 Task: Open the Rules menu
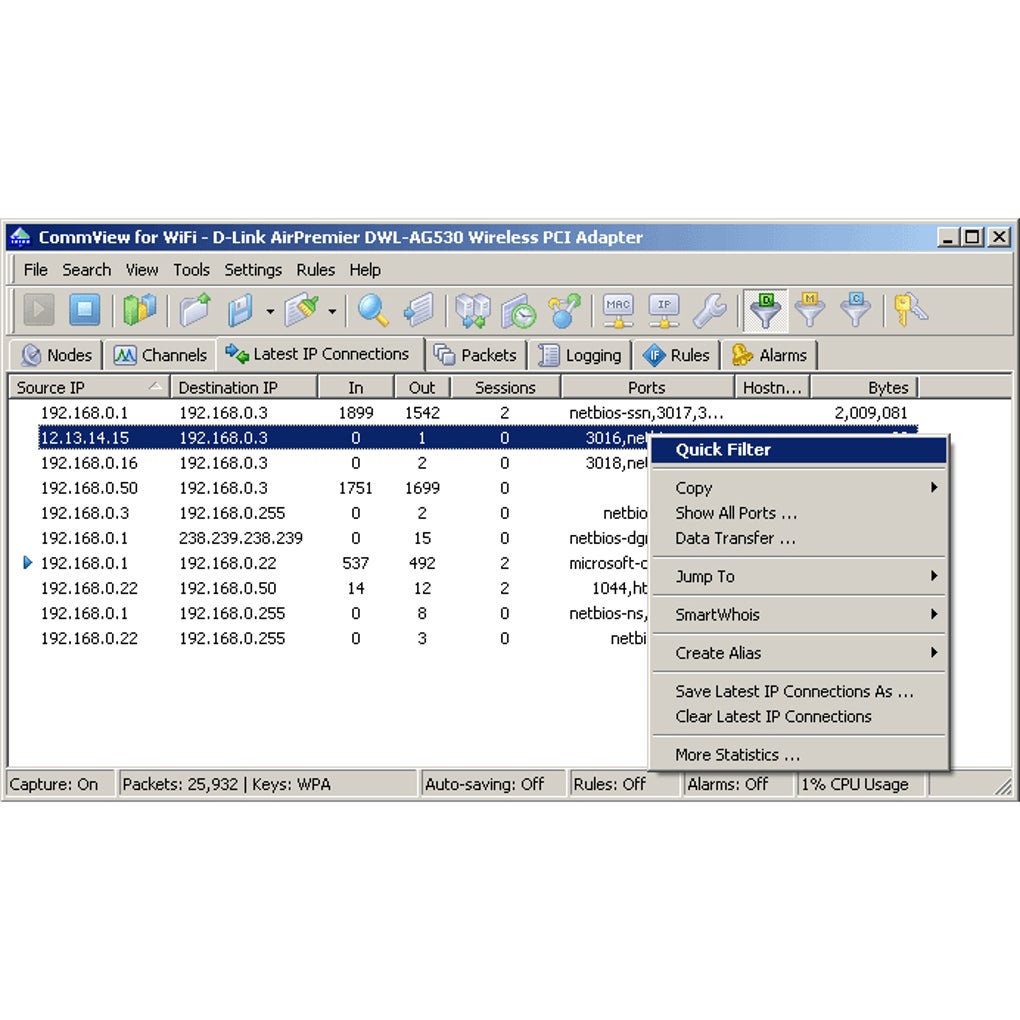tap(315, 269)
